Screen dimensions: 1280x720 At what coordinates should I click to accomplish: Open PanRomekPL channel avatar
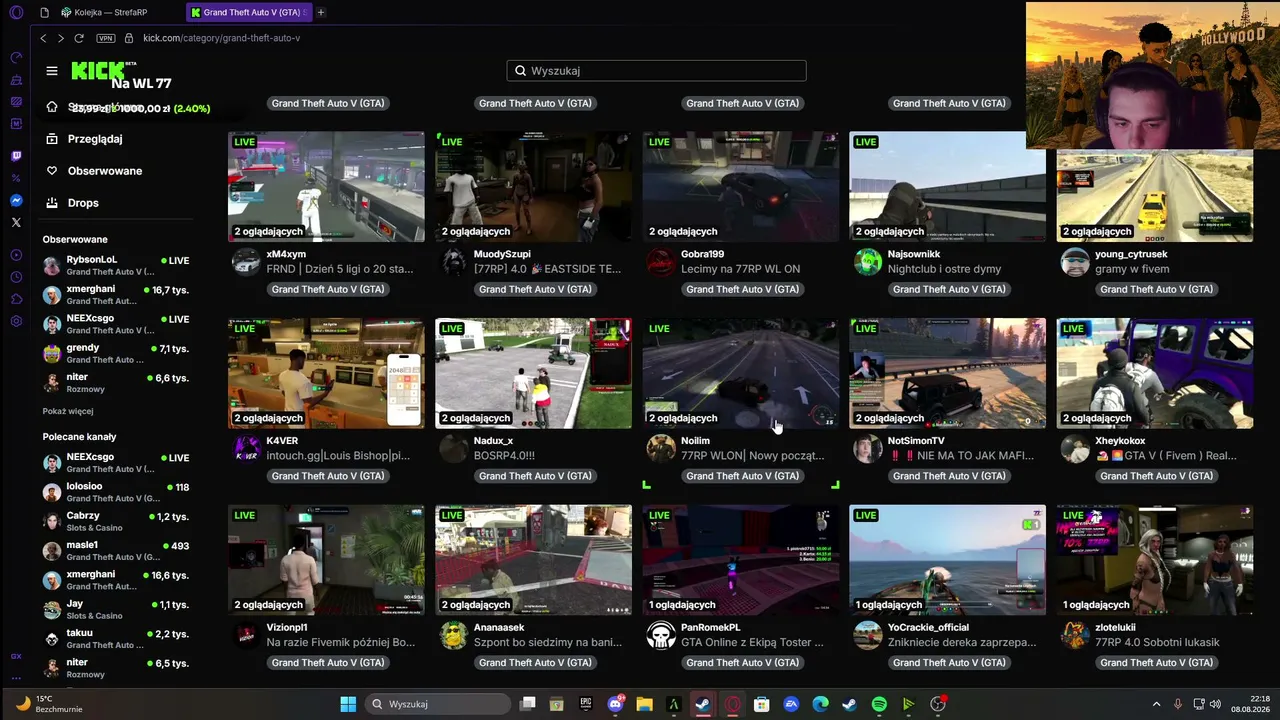click(x=661, y=635)
